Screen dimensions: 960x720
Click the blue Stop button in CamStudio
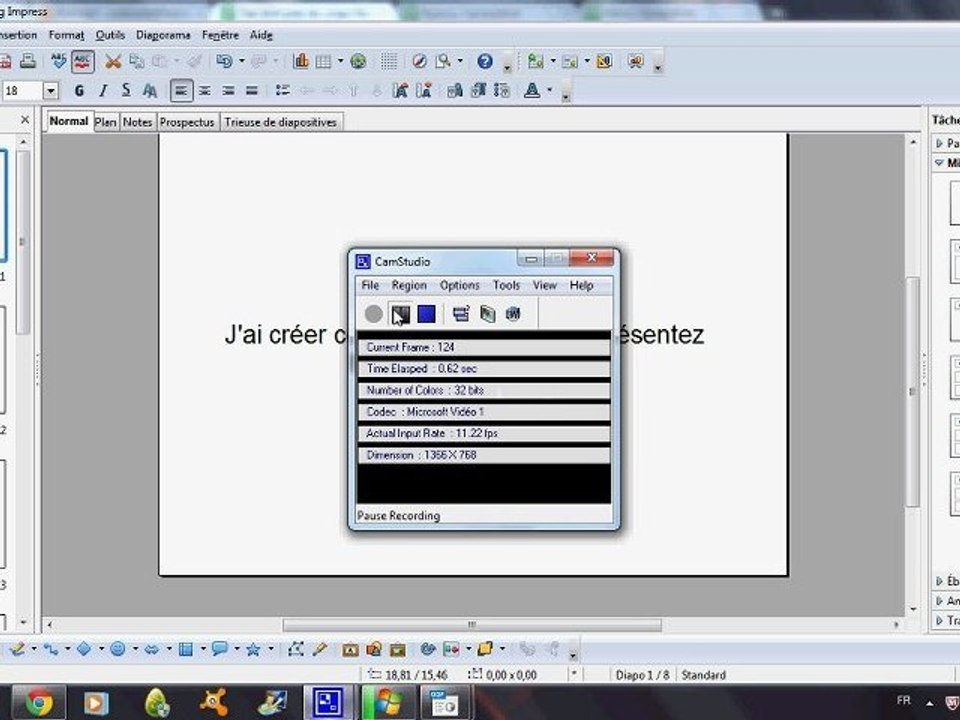(x=426, y=314)
